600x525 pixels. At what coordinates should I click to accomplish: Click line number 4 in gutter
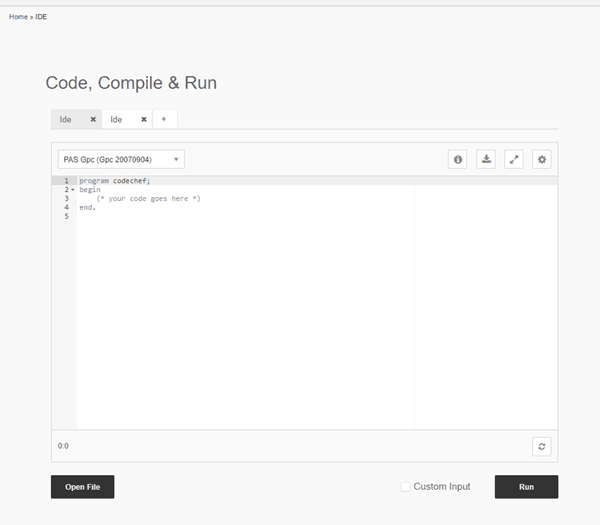pos(67,207)
